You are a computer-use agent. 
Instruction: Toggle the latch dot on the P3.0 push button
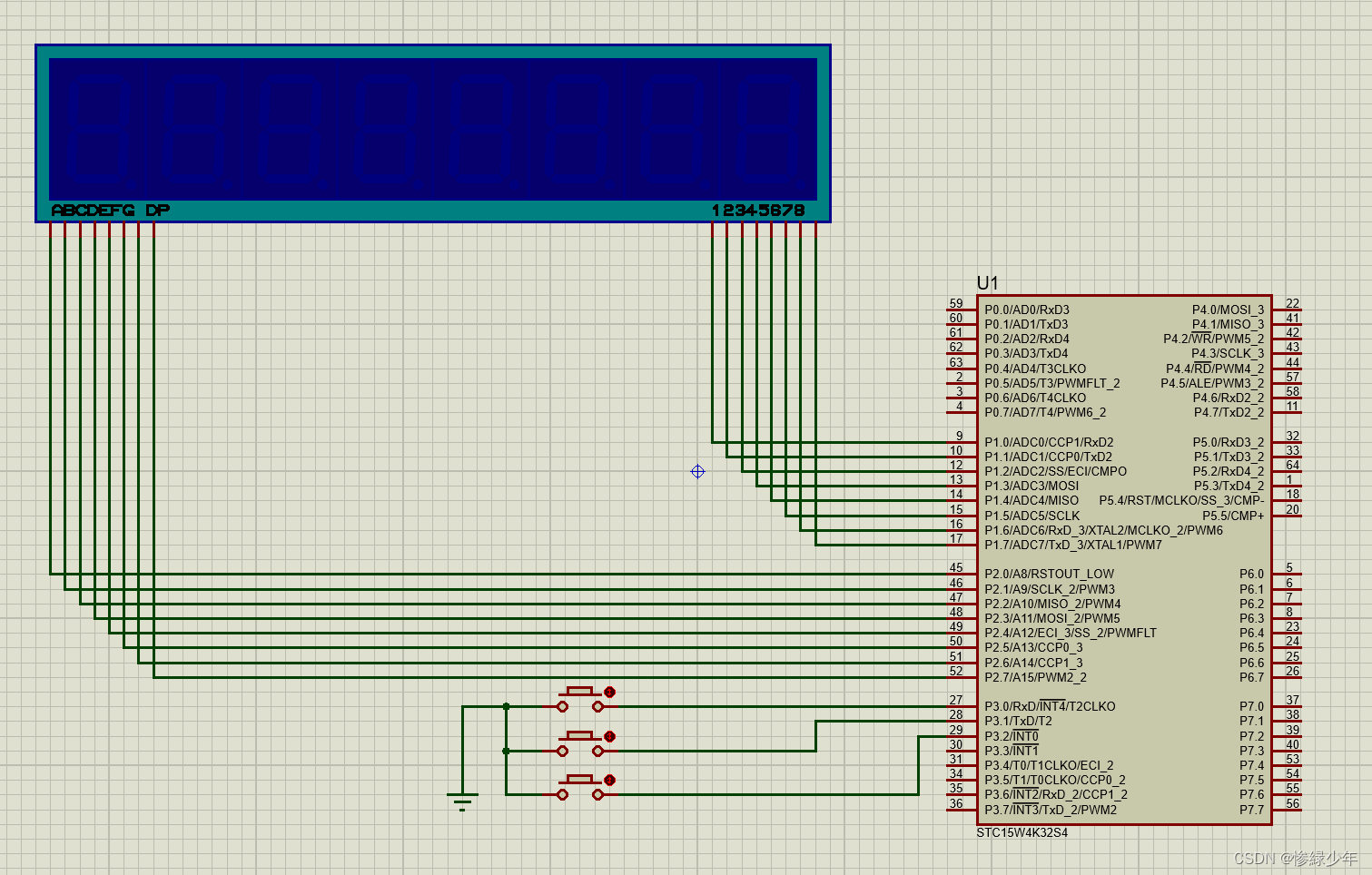[609, 692]
